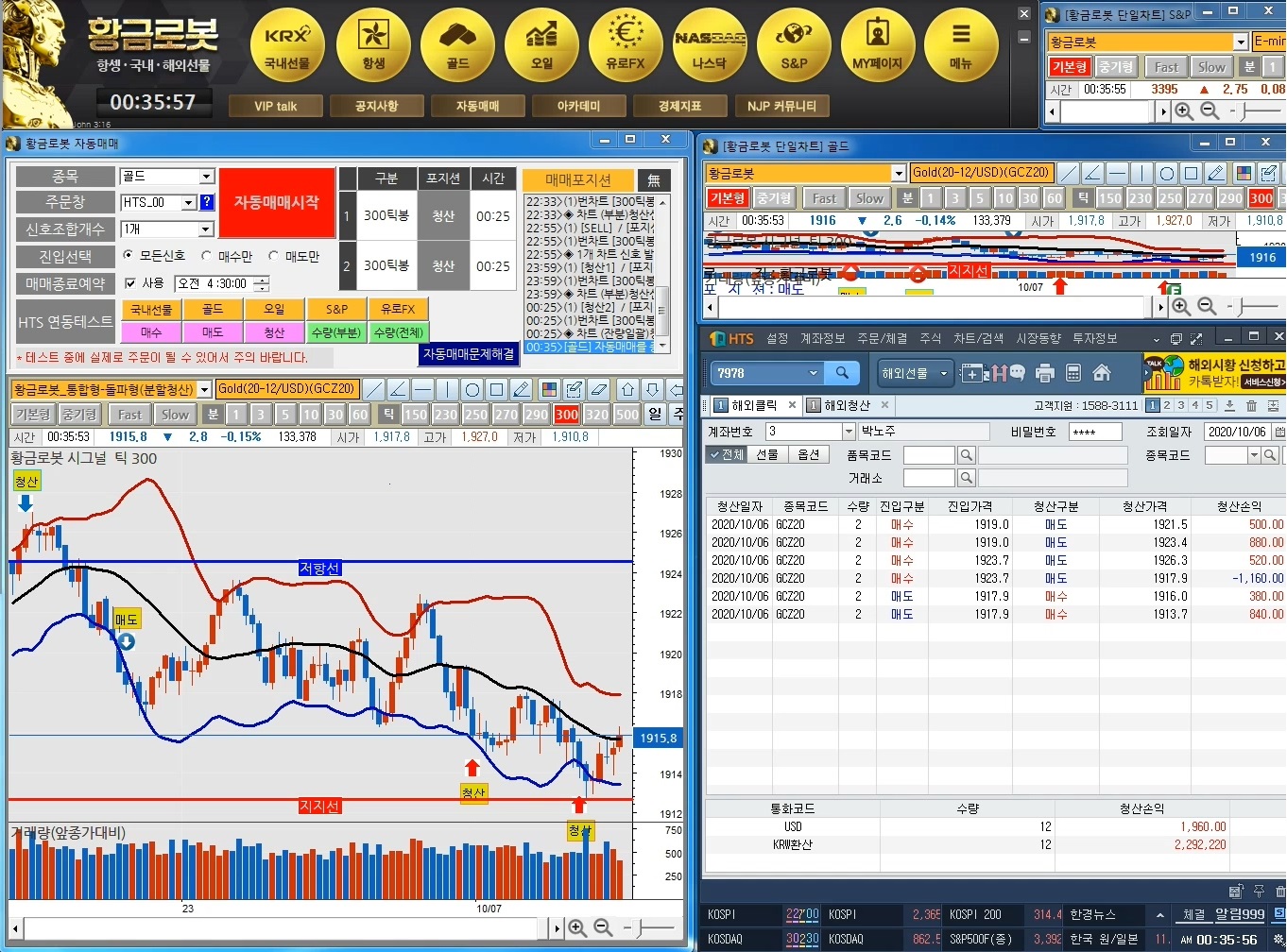Viewport: 1287px width, 952px height.
Task: Open the 해외선물 dropdown in HTS
Action: (914, 373)
